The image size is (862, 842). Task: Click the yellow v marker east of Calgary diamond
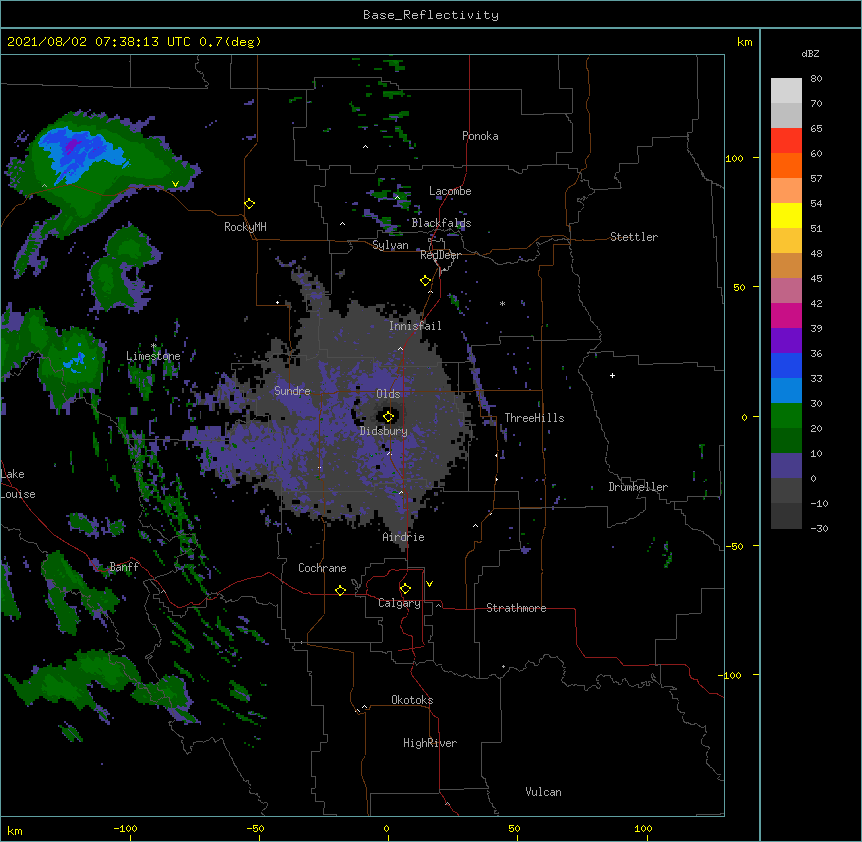pyautogui.click(x=429, y=584)
